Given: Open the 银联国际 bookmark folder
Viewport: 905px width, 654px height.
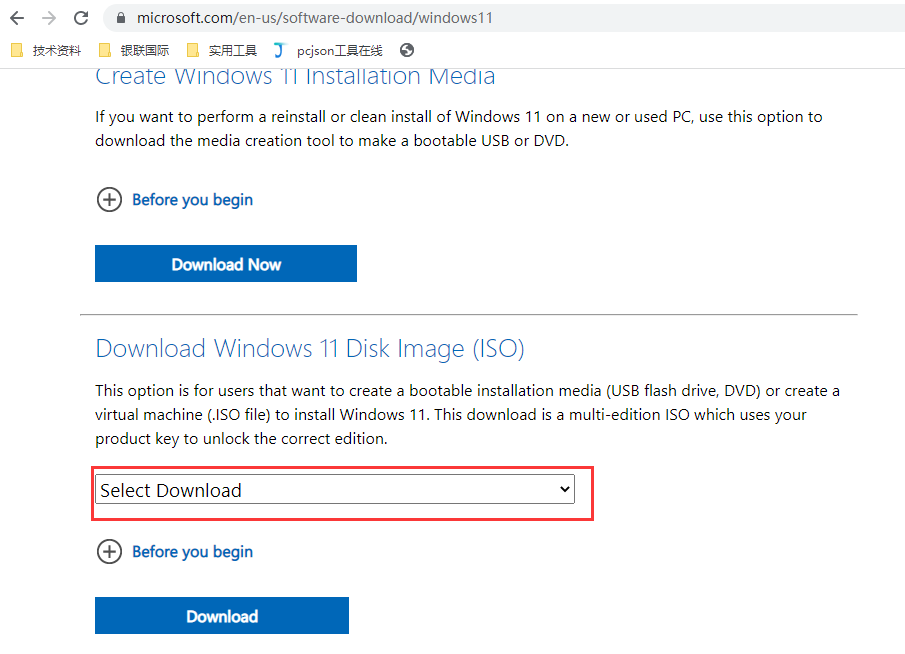Looking at the screenshot, I should tap(134, 51).
